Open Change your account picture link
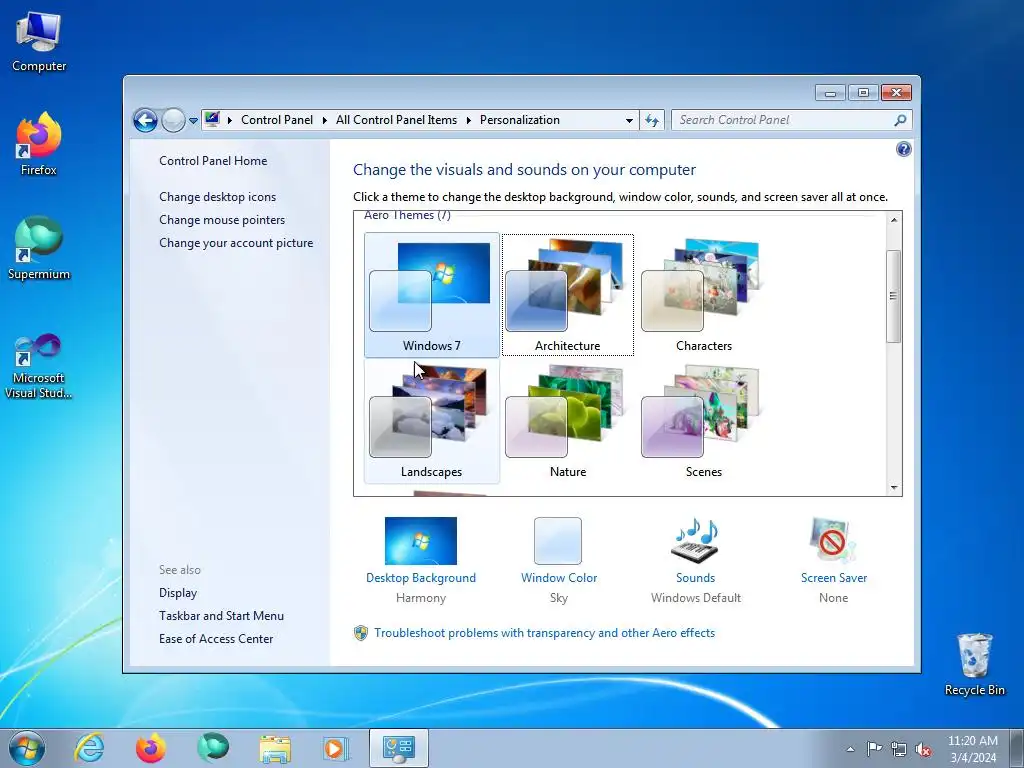Viewport: 1024px width, 768px height. point(236,243)
